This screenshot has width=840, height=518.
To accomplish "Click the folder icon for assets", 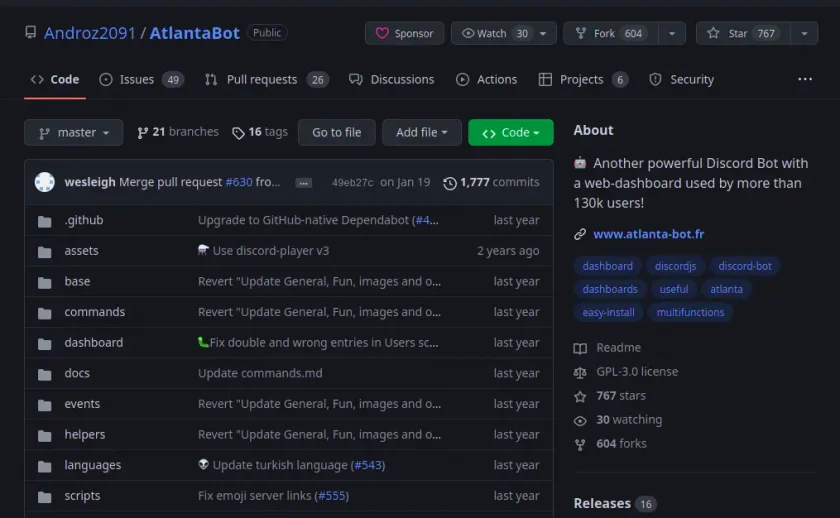I will coord(44,252).
